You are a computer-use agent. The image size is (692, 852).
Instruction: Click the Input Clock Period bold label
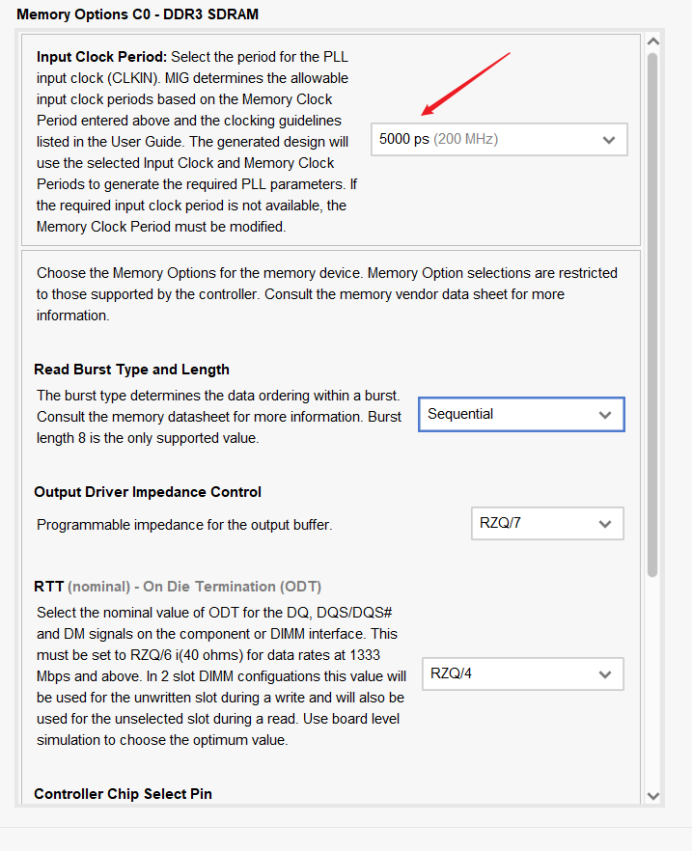pos(100,56)
